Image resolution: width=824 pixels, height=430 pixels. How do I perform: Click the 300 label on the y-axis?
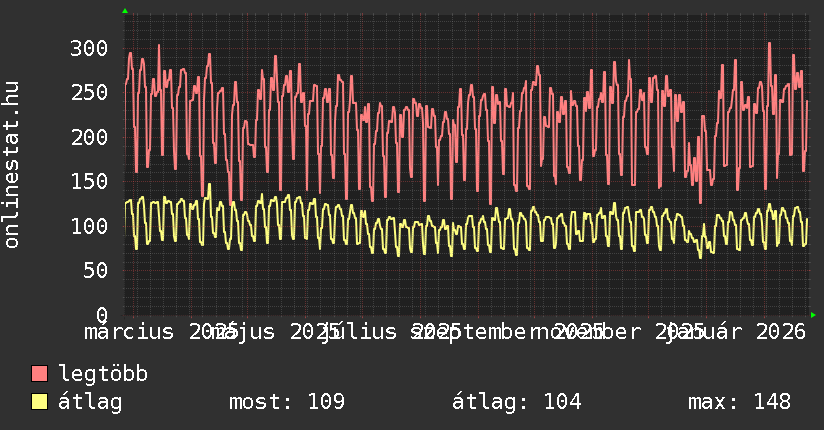(89, 48)
